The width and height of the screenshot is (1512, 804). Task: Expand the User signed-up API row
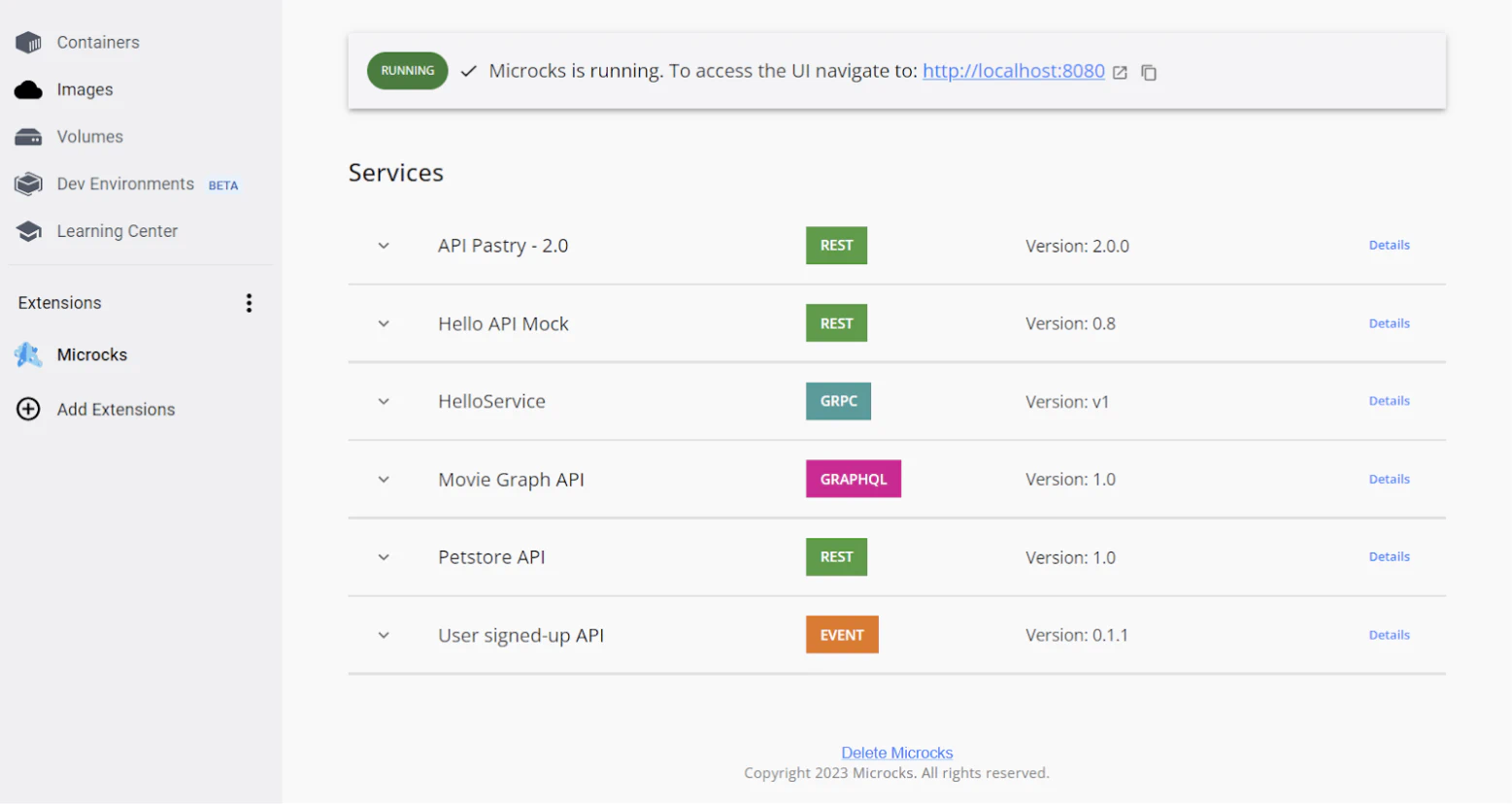click(x=384, y=636)
